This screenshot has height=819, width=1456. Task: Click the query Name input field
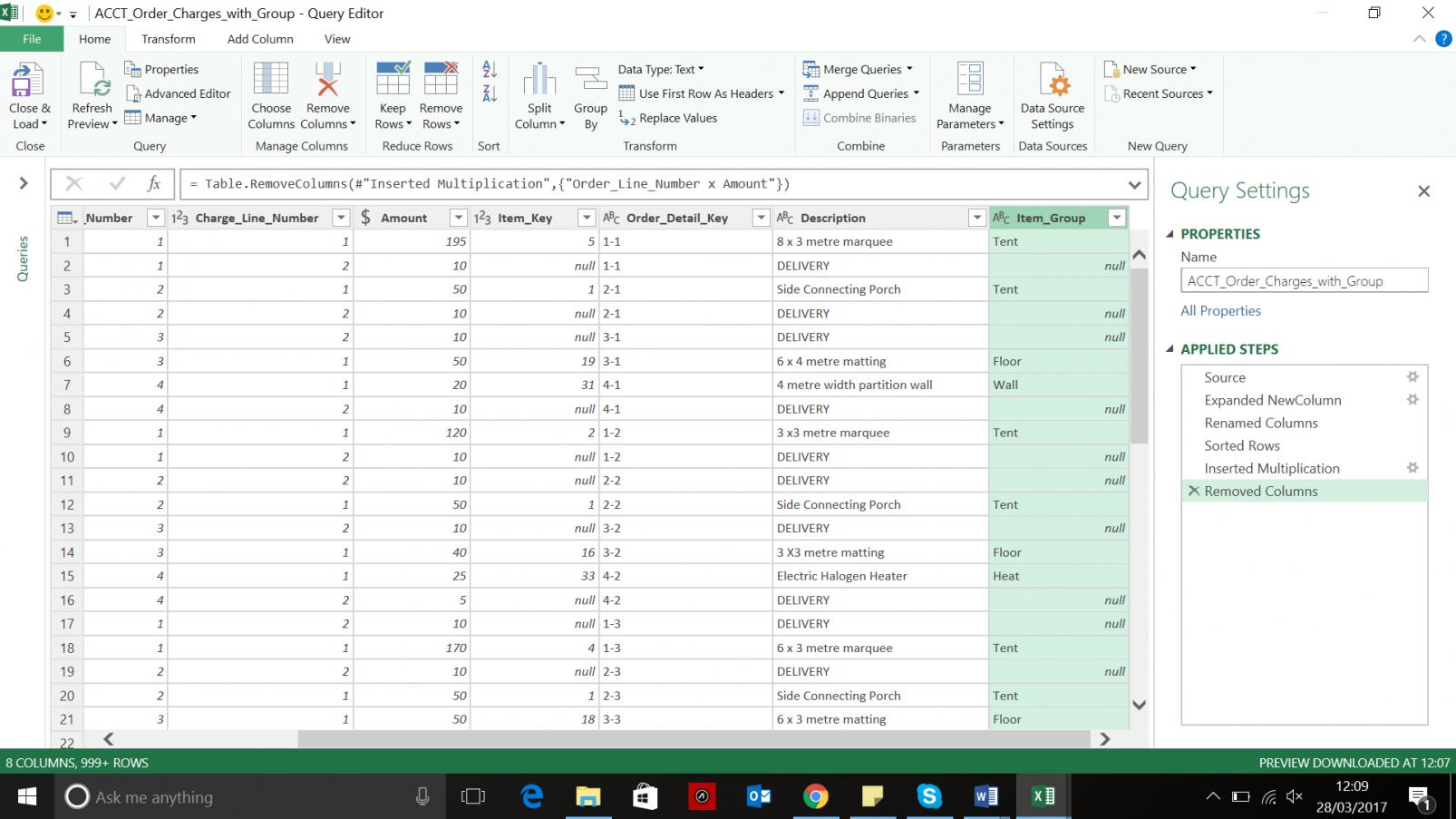tap(1304, 281)
